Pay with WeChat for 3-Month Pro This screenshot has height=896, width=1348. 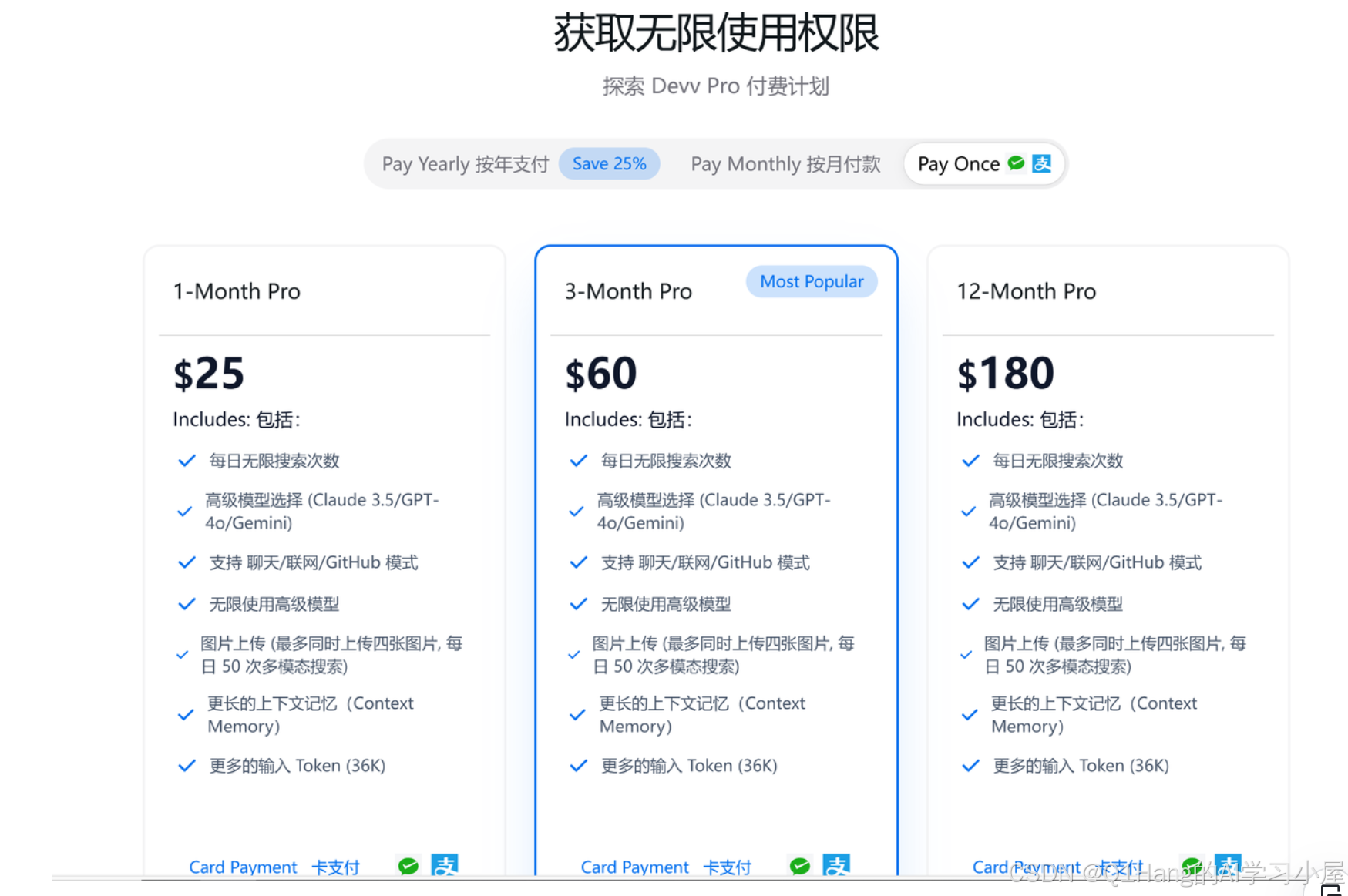pyautogui.click(x=800, y=866)
